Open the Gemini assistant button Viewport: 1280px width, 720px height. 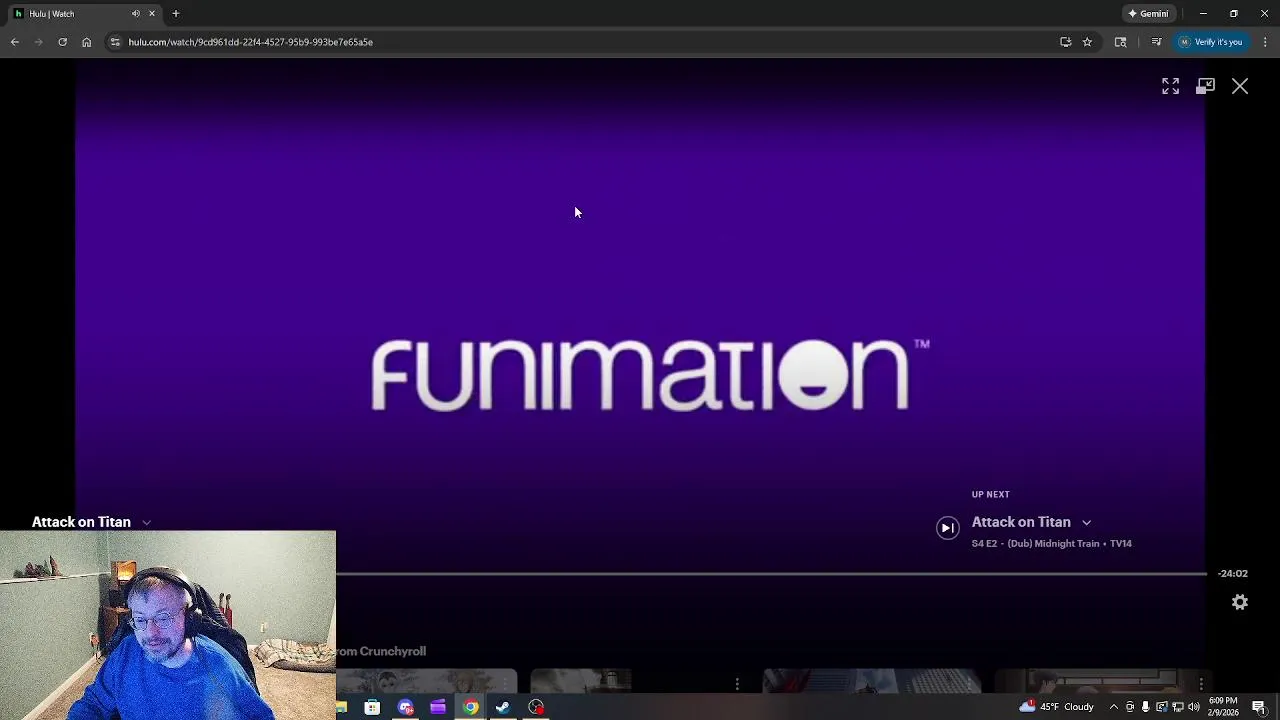point(1148,14)
